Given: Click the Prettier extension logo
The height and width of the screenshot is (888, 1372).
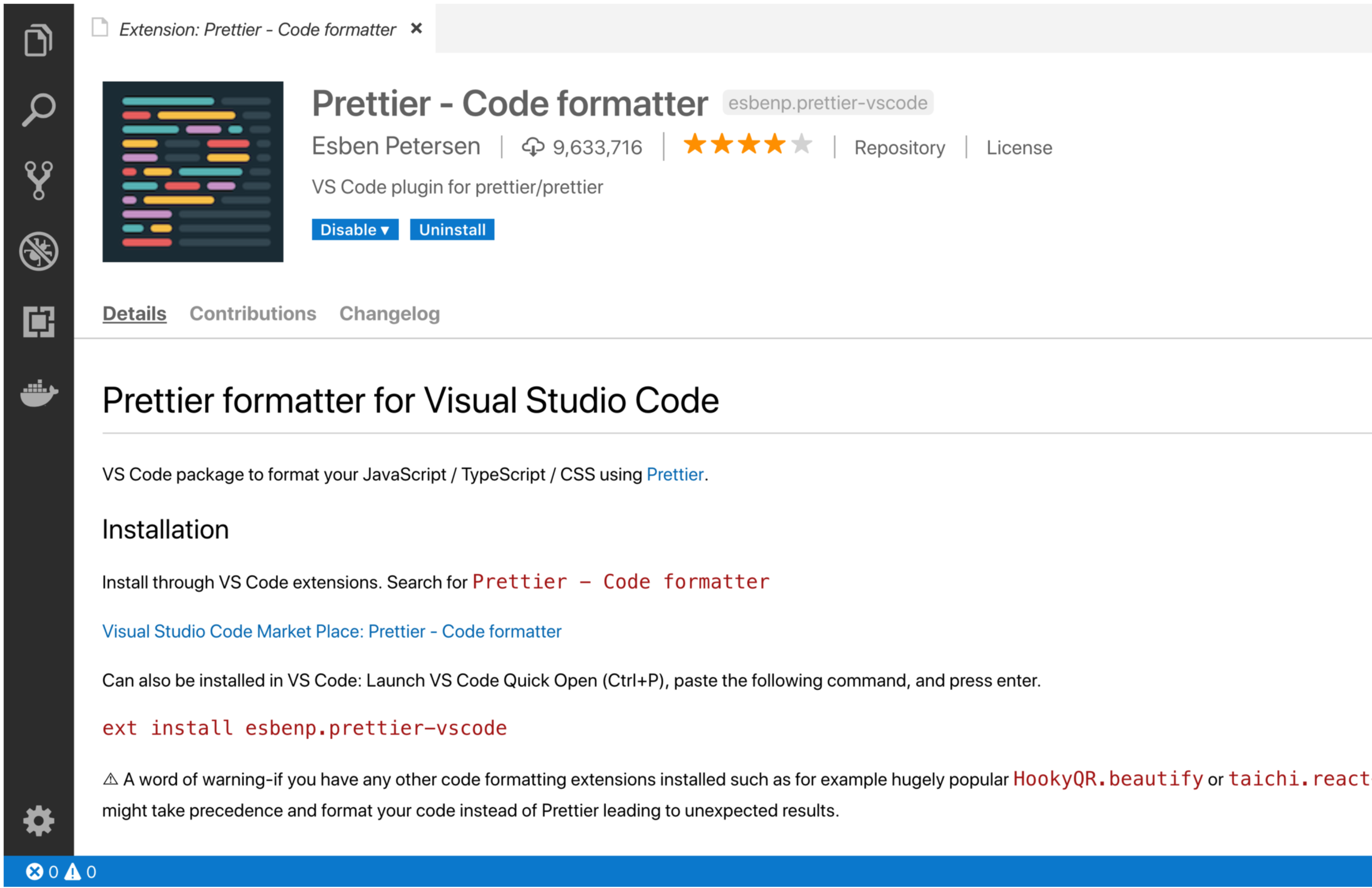Looking at the screenshot, I should coord(193,172).
